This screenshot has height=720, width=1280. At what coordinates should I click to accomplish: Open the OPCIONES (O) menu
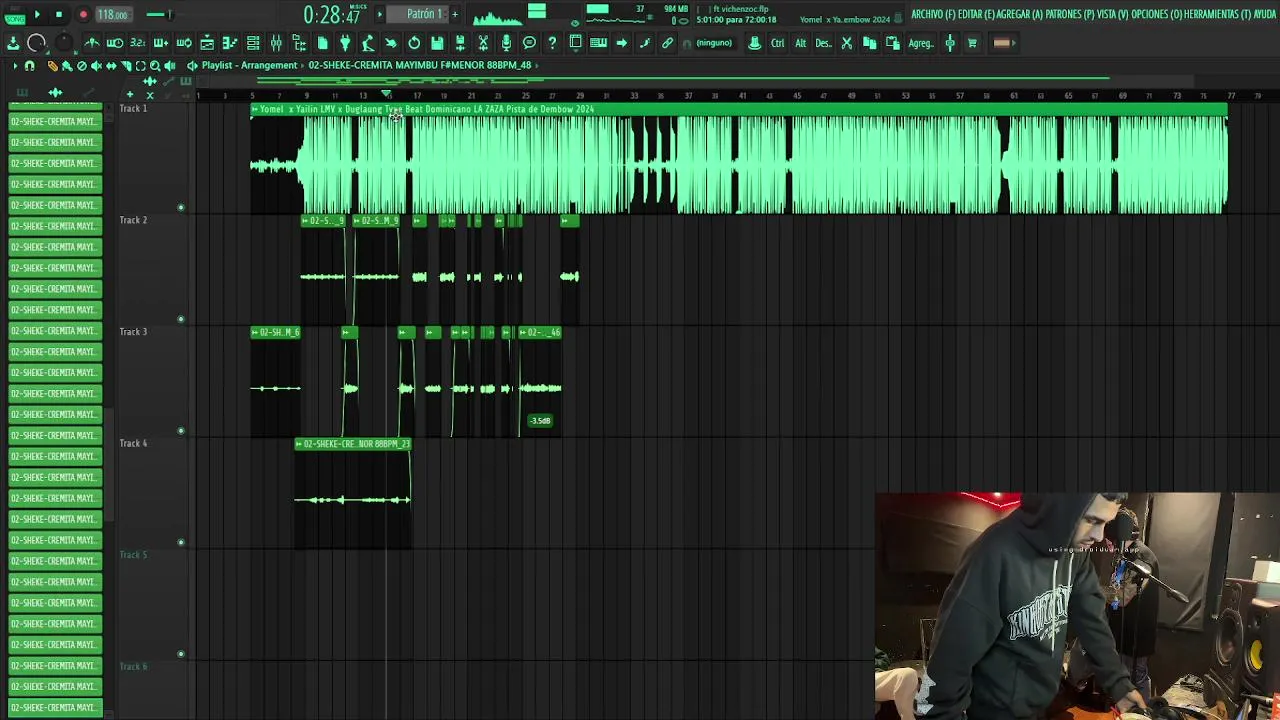click(1156, 15)
